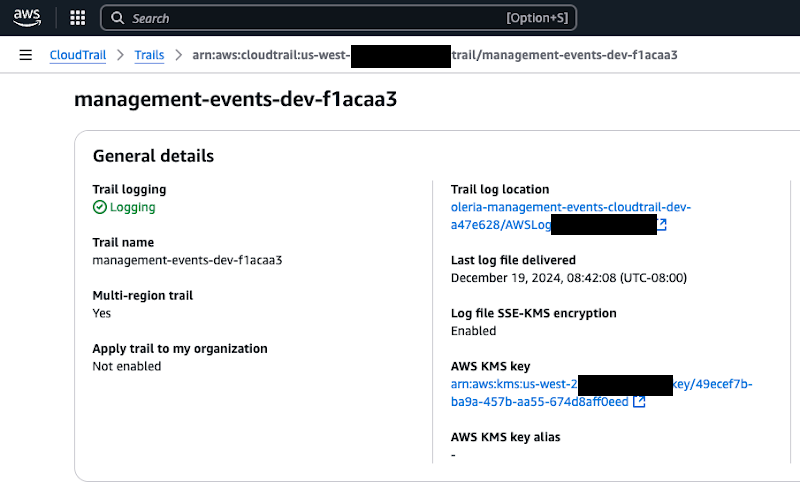The height and width of the screenshot is (490, 800).
Task: Click the Multi-region trail Yes value
Action: tap(102, 313)
